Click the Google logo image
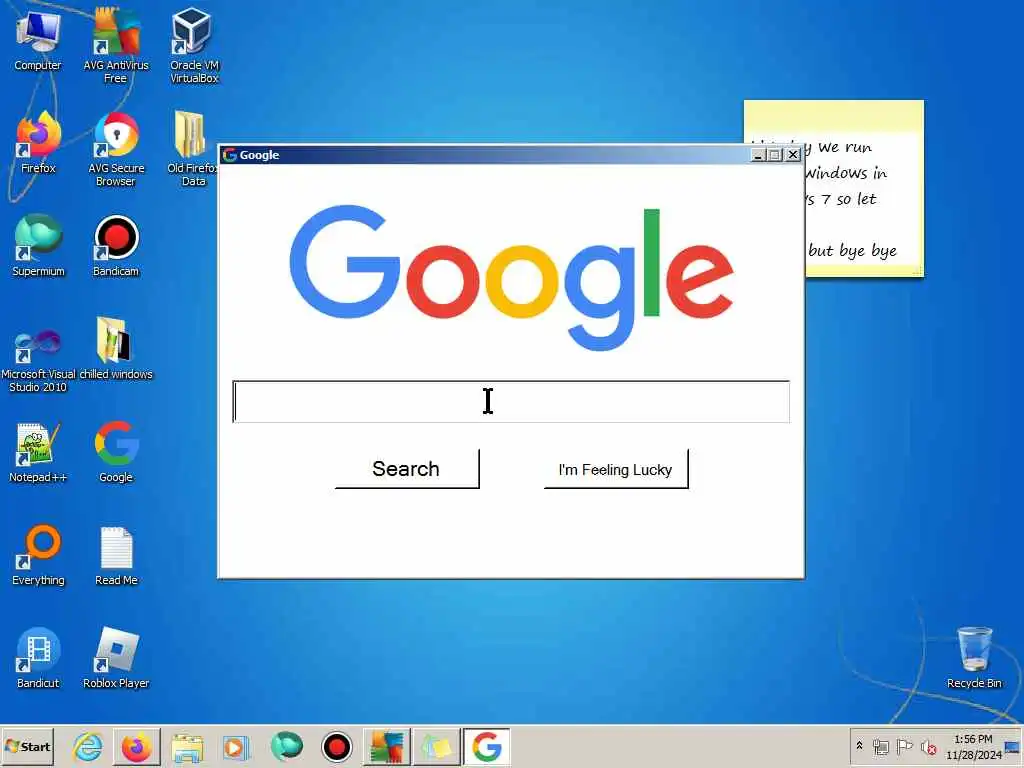Screen dimensions: 1024x768 pos(511,277)
